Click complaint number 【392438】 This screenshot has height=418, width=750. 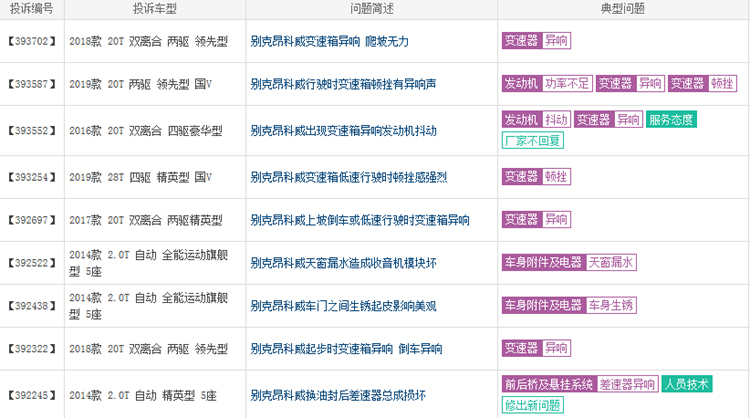32,306
